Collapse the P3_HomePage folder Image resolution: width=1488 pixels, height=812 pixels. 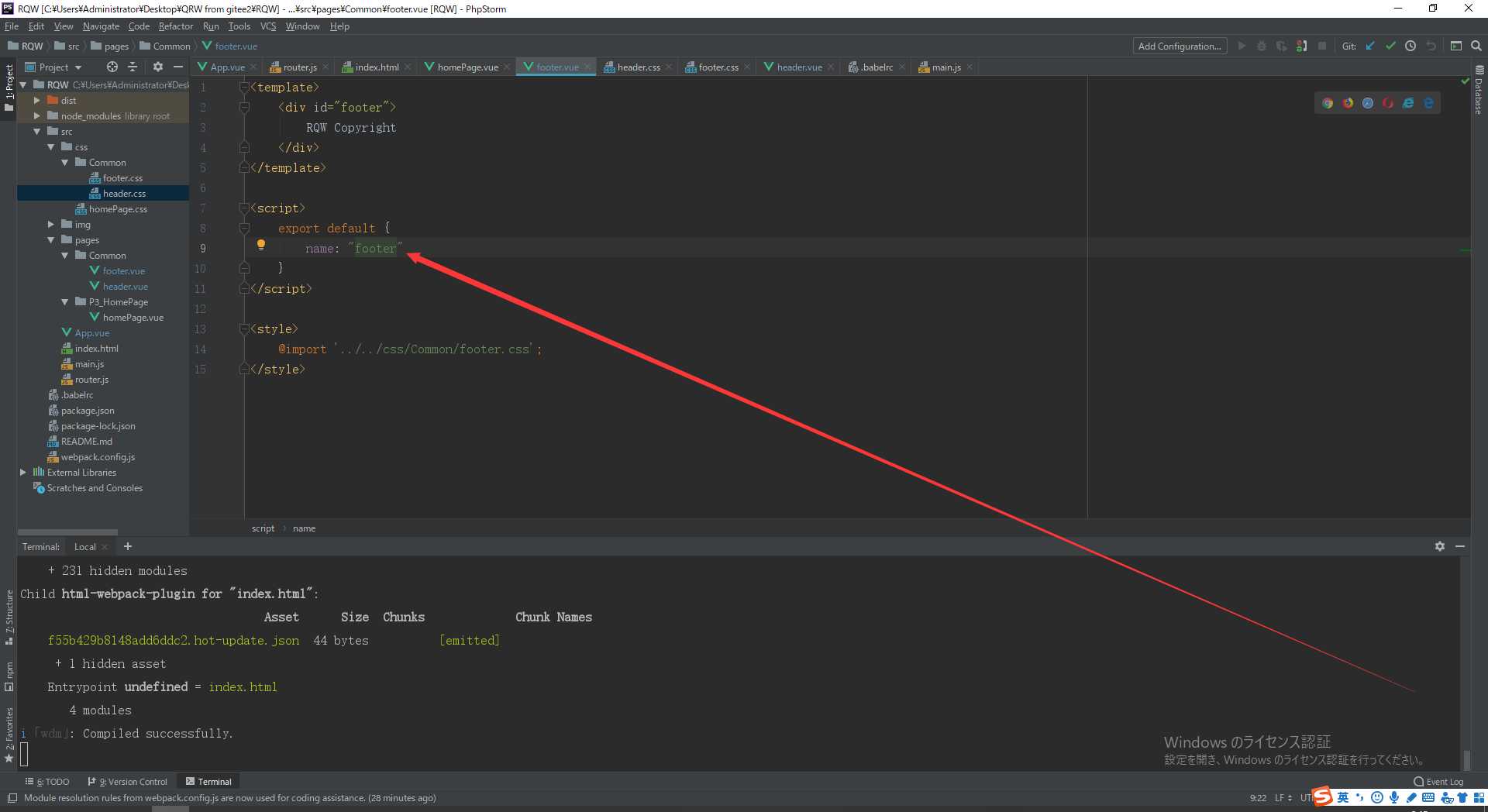[64, 302]
